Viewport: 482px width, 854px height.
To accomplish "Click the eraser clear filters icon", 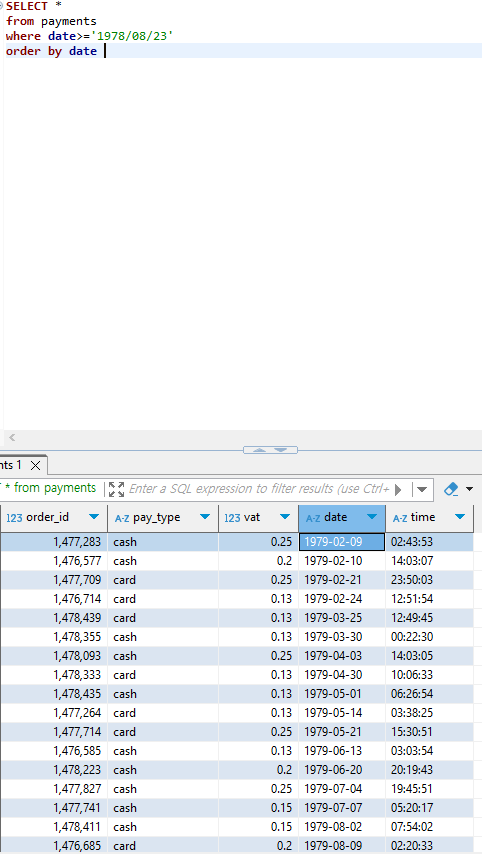I will point(451,489).
